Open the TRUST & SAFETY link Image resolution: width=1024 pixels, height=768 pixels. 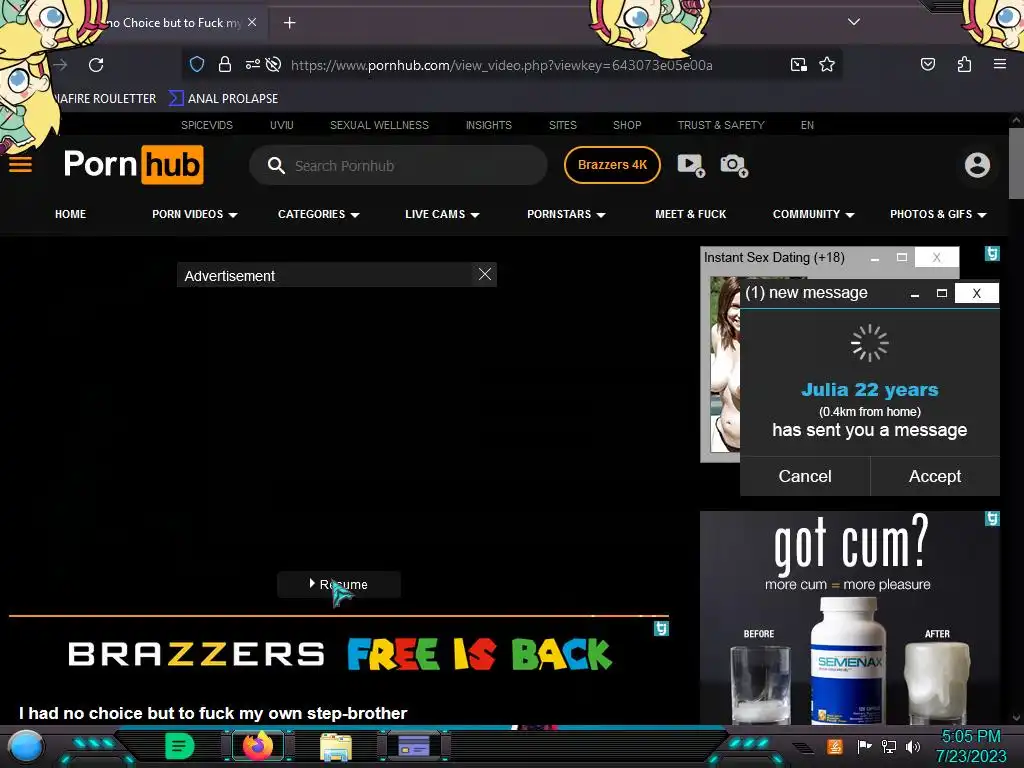pyautogui.click(x=721, y=125)
